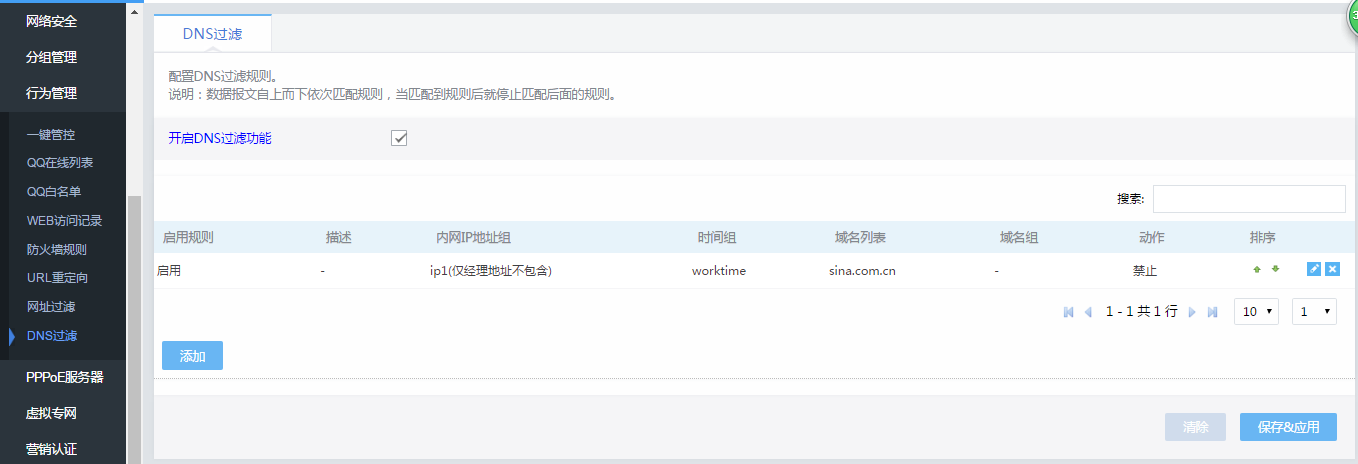Delete the sina.com.cn rule with the X icon
This screenshot has width=1358, height=464.
pyautogui.click(x=1332, y=269)
